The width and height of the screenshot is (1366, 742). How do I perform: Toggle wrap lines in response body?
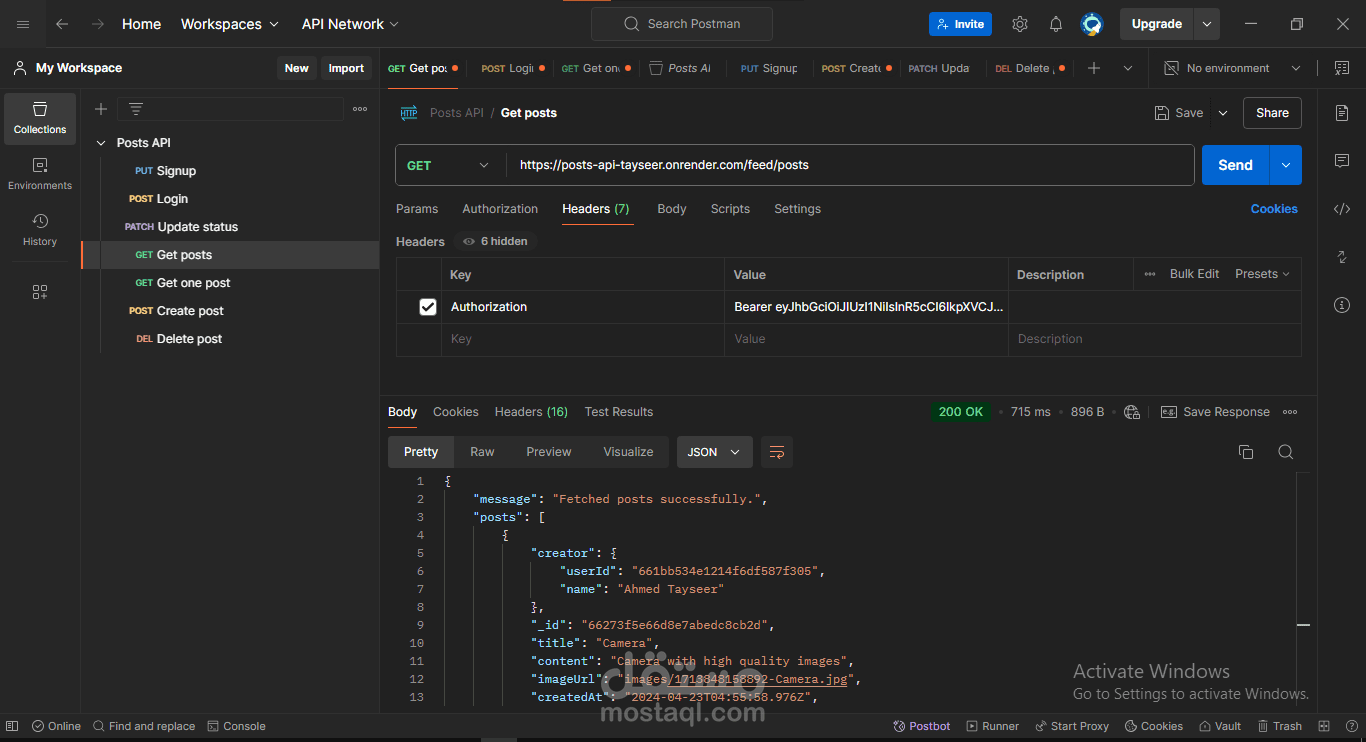point(777,452)
